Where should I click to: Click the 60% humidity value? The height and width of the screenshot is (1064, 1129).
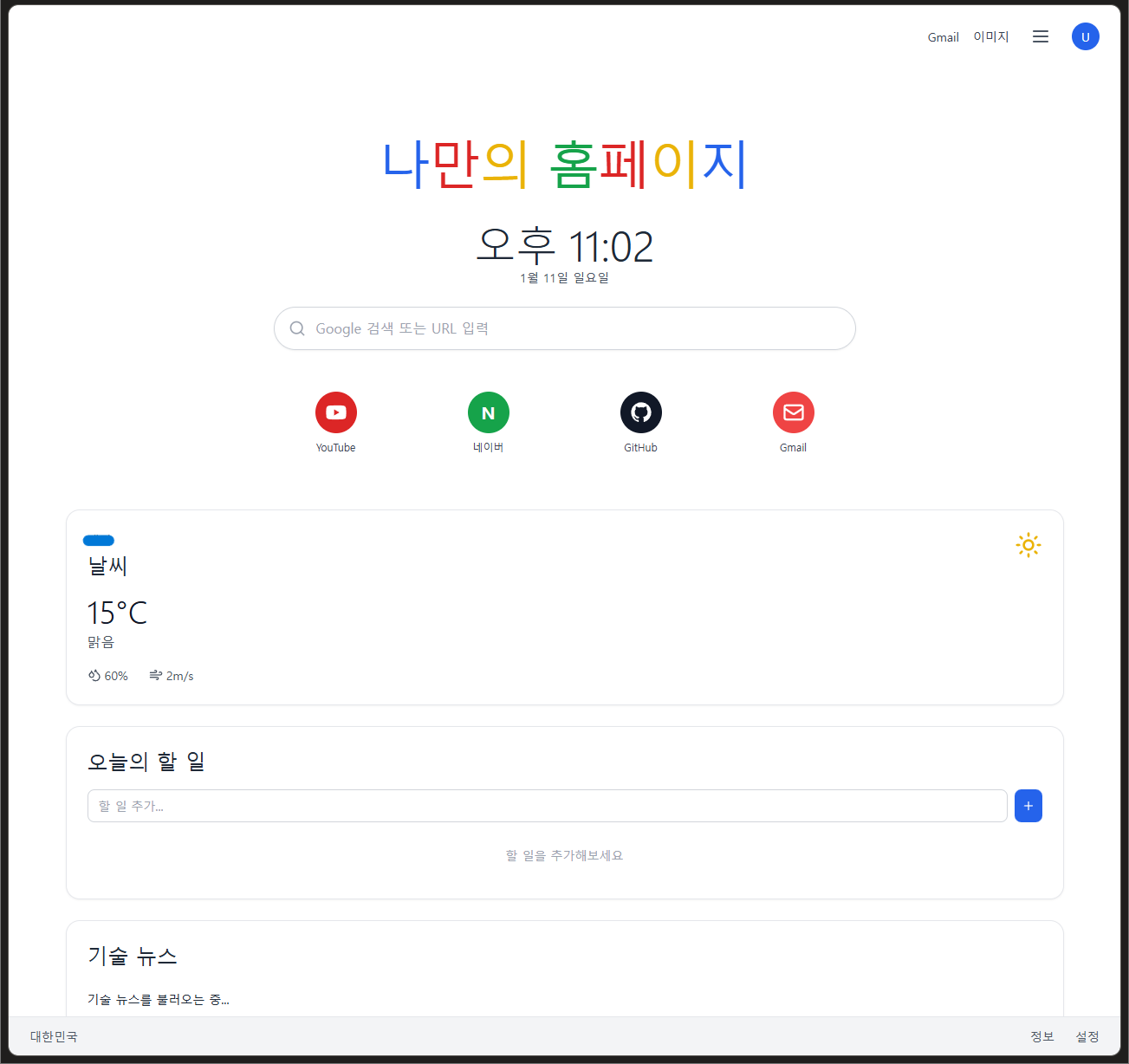pos(116,676)
